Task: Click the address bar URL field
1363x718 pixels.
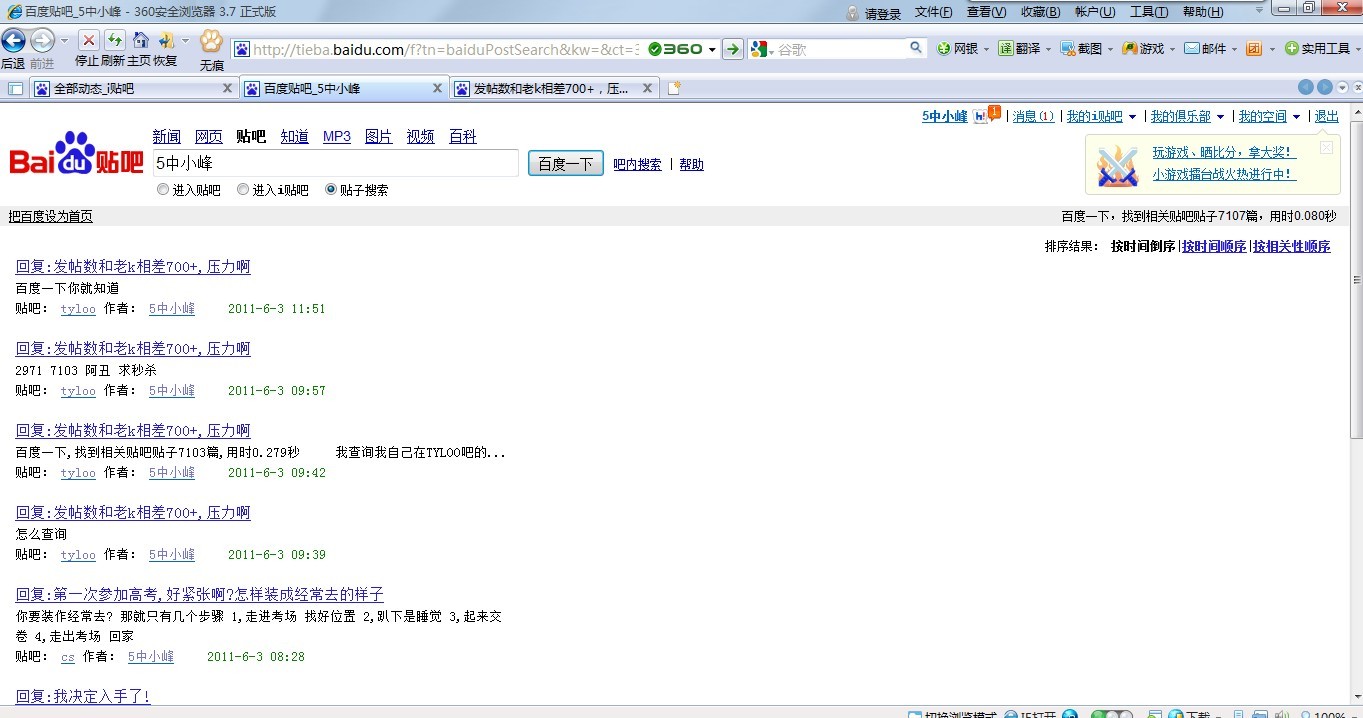Action: tap(445, 49)
